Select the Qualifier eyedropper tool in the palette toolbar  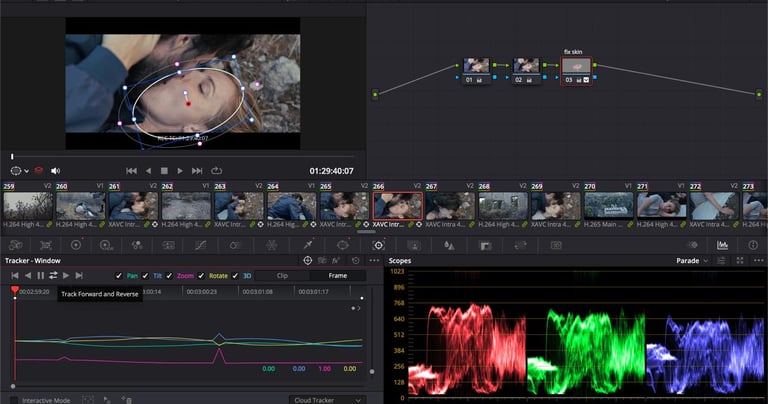tap(308, 244)
